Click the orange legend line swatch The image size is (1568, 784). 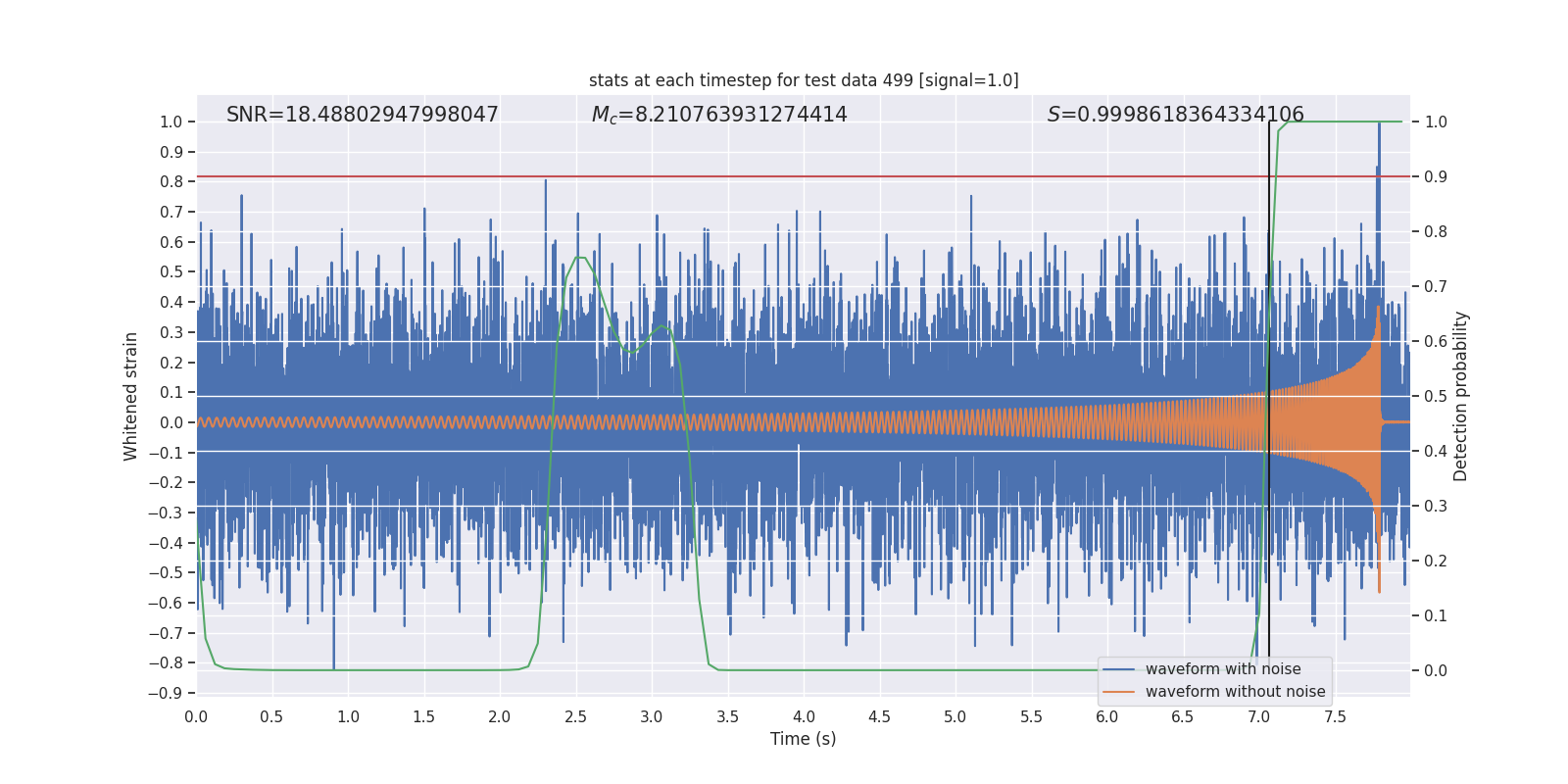(1119, 692)
